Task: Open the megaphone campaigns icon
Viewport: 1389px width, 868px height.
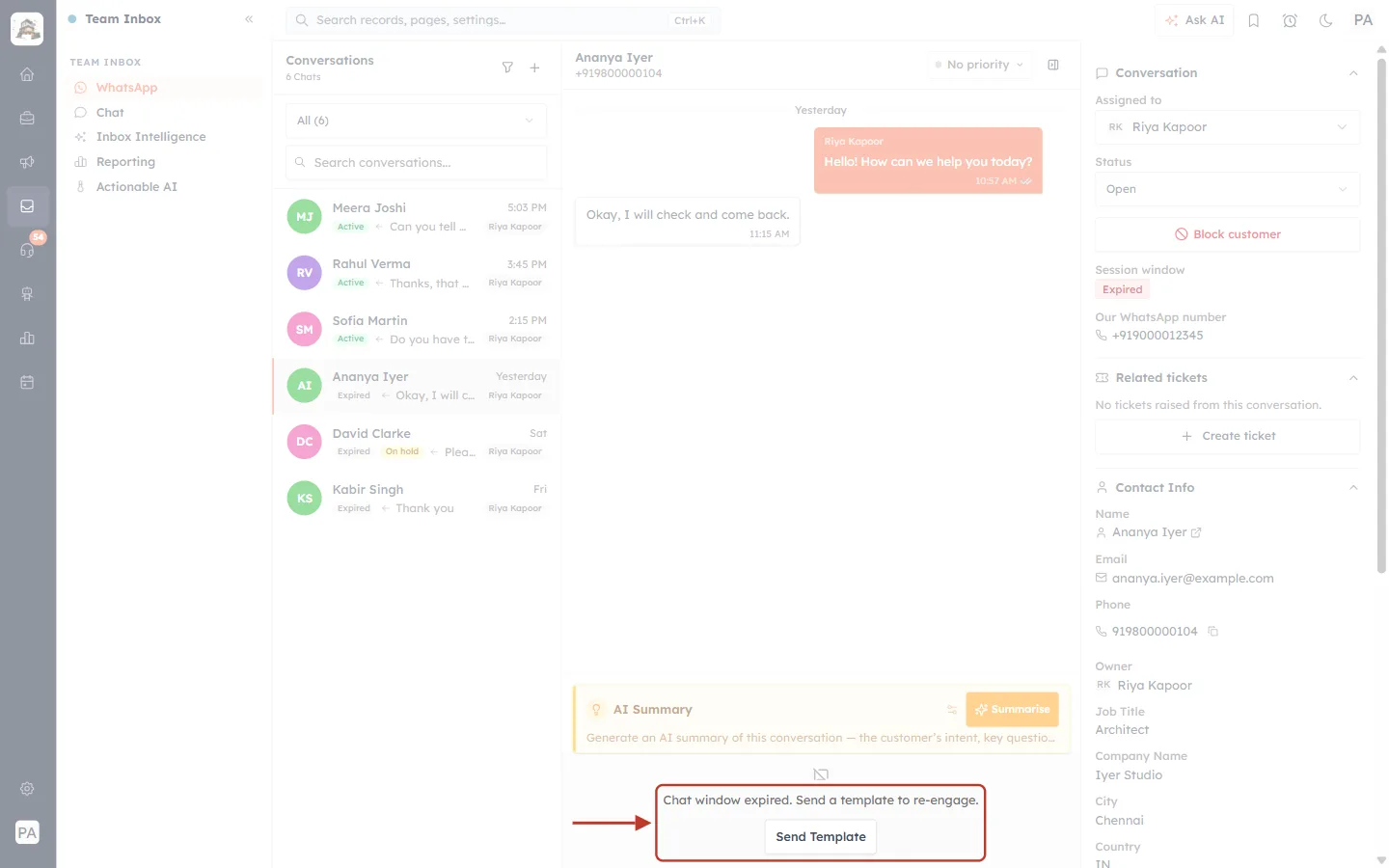Action: 27,162
